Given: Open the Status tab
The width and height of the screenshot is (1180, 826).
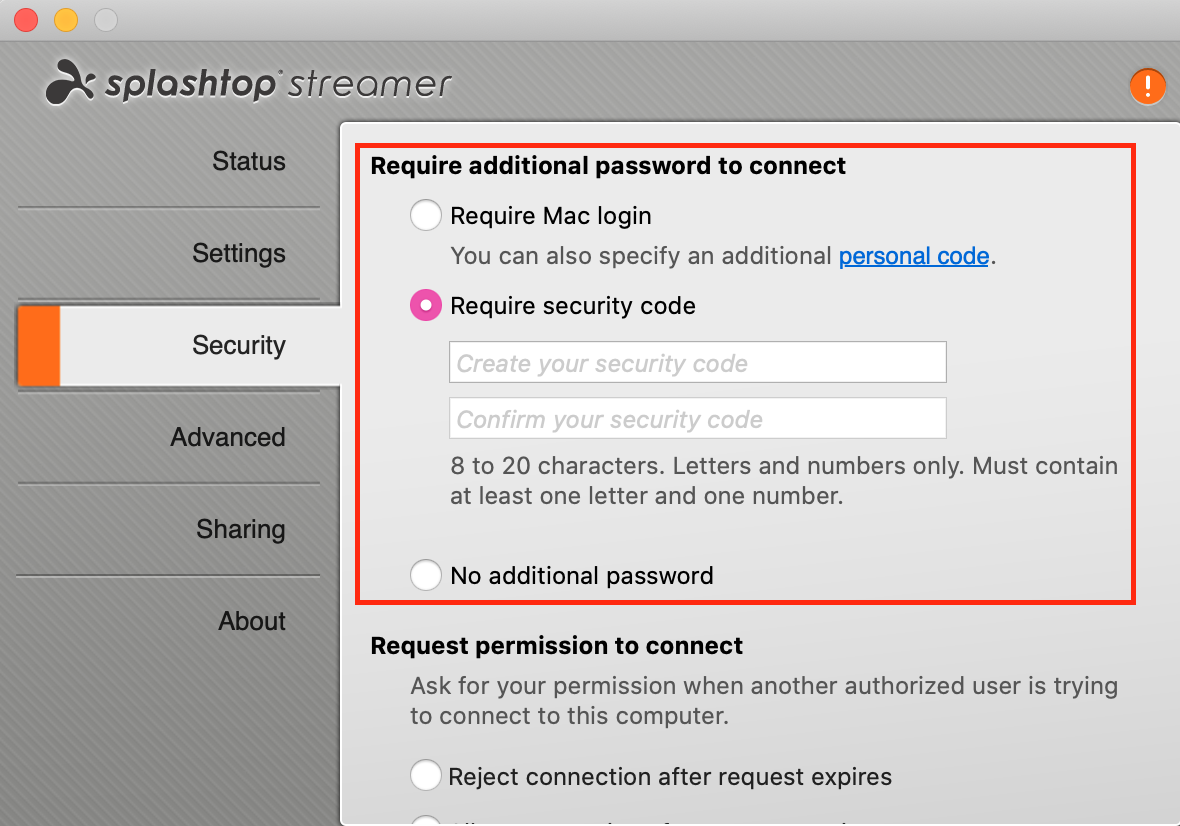Looking at the screenshot, I should click(248, 162).
